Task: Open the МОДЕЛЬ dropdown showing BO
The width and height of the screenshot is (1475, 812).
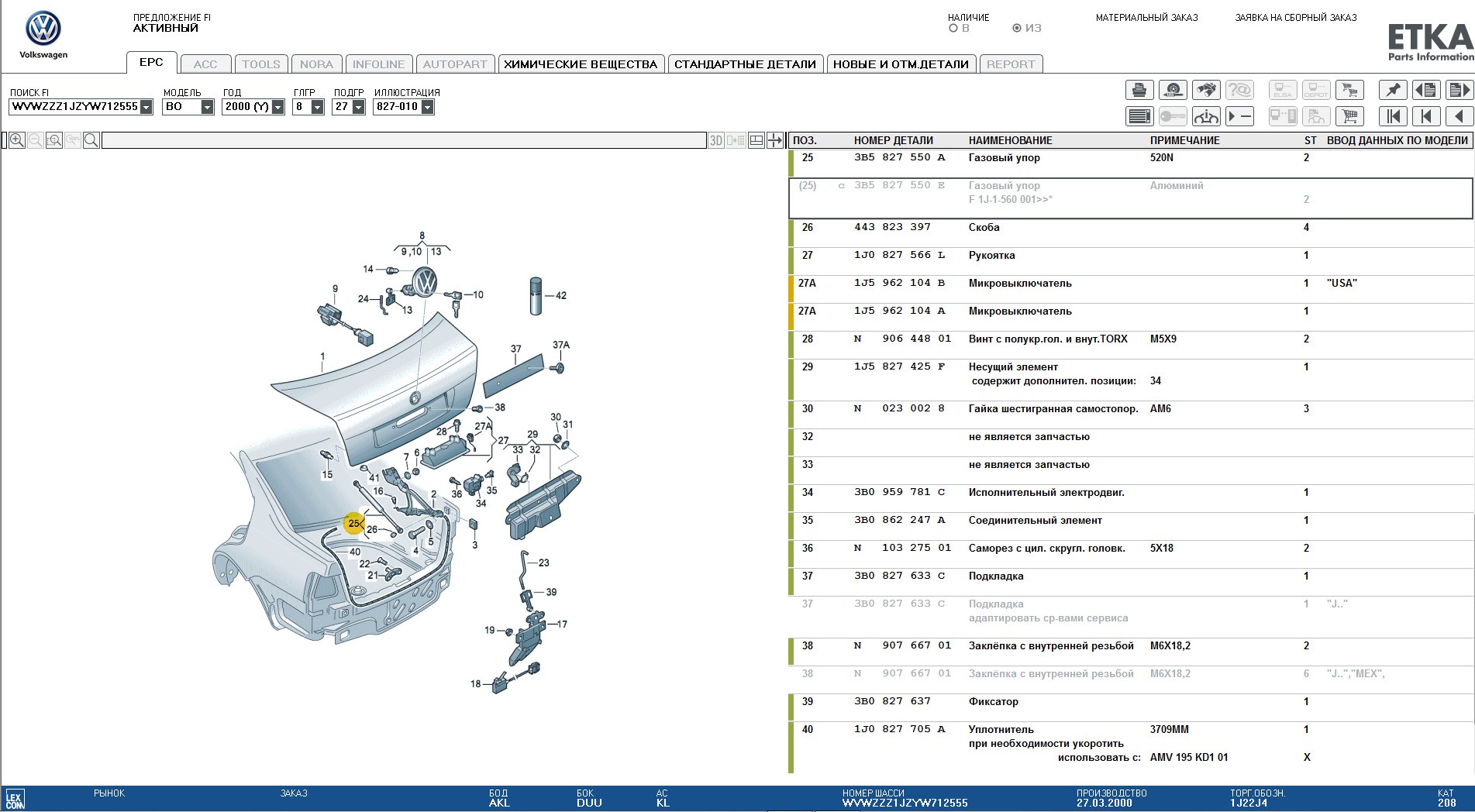Action: click(207, 107)
